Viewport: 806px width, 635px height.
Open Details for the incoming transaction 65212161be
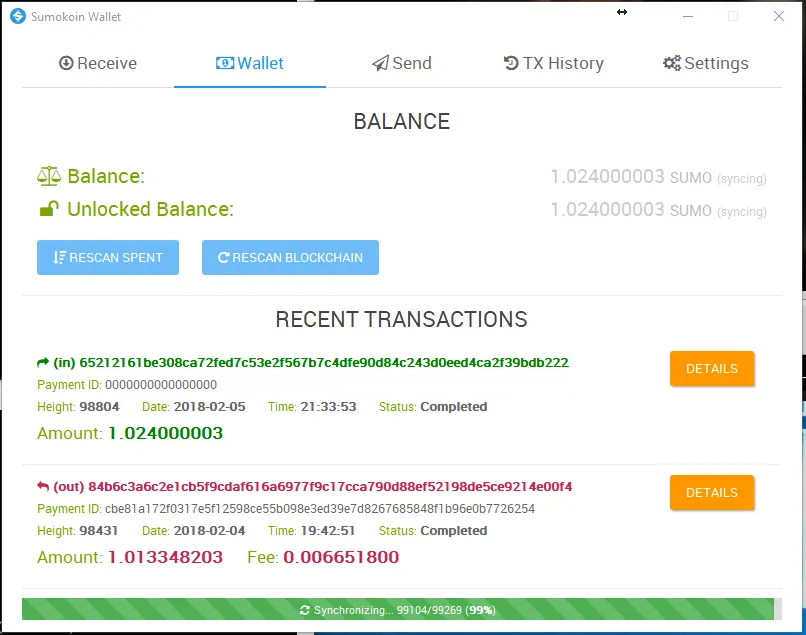(712, 369)
